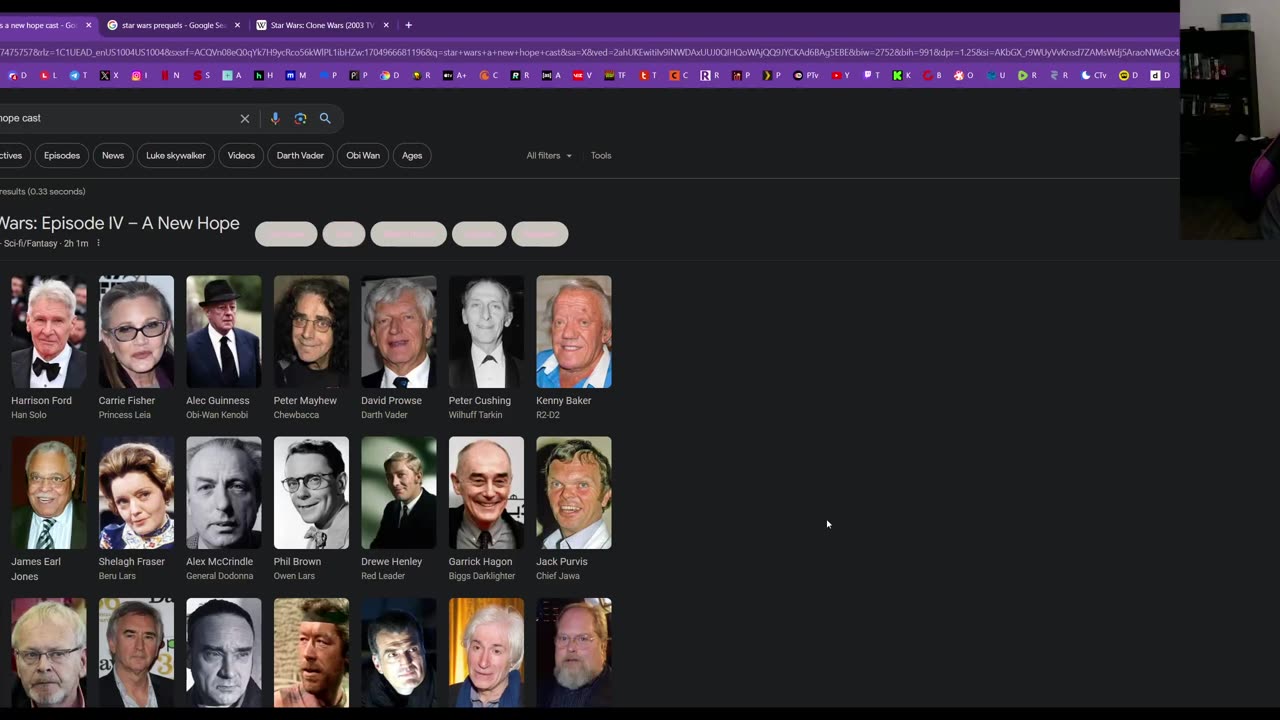1280x720 pixels.
Task: Open the Telegram bookmark
Action: tap(78, 75)
